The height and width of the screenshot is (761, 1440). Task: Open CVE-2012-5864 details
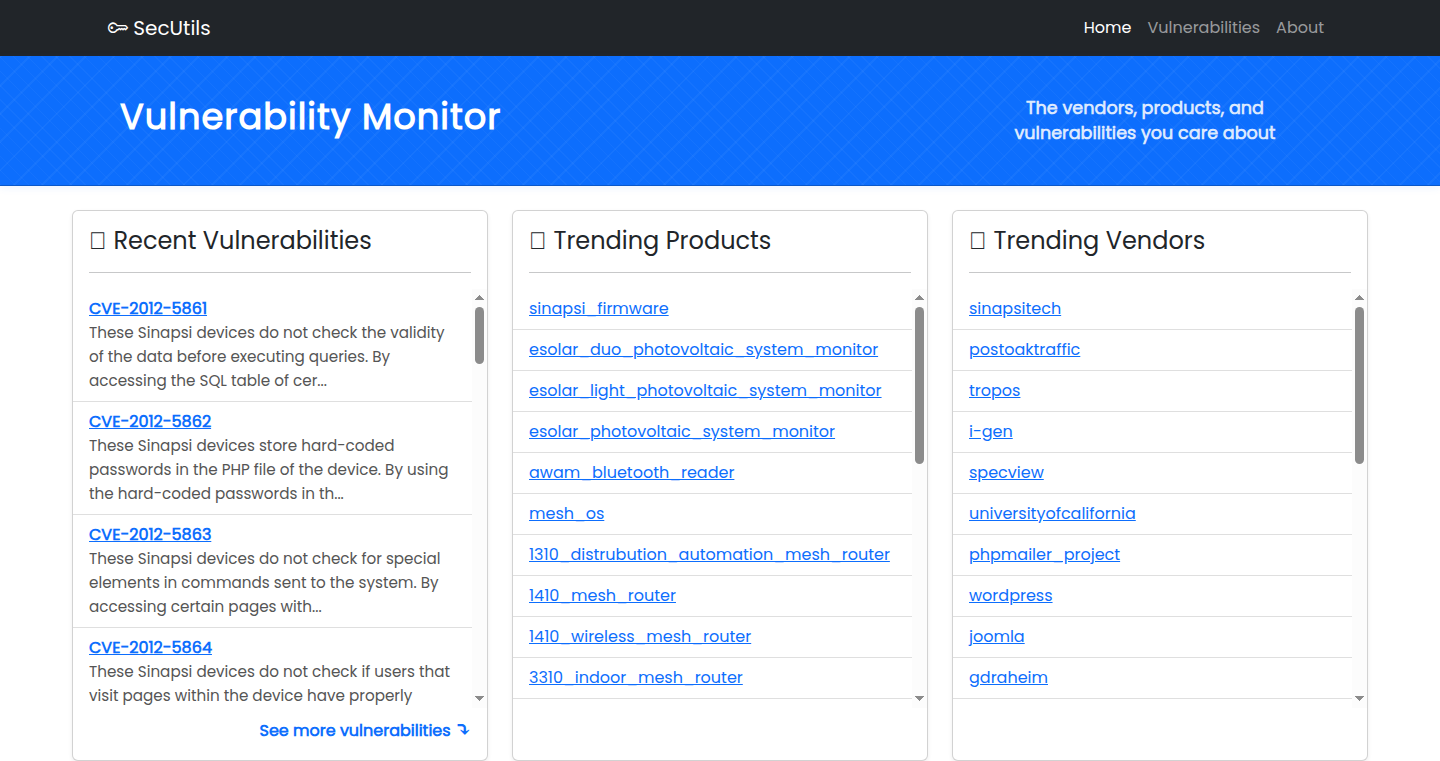(x=150, y=647)
